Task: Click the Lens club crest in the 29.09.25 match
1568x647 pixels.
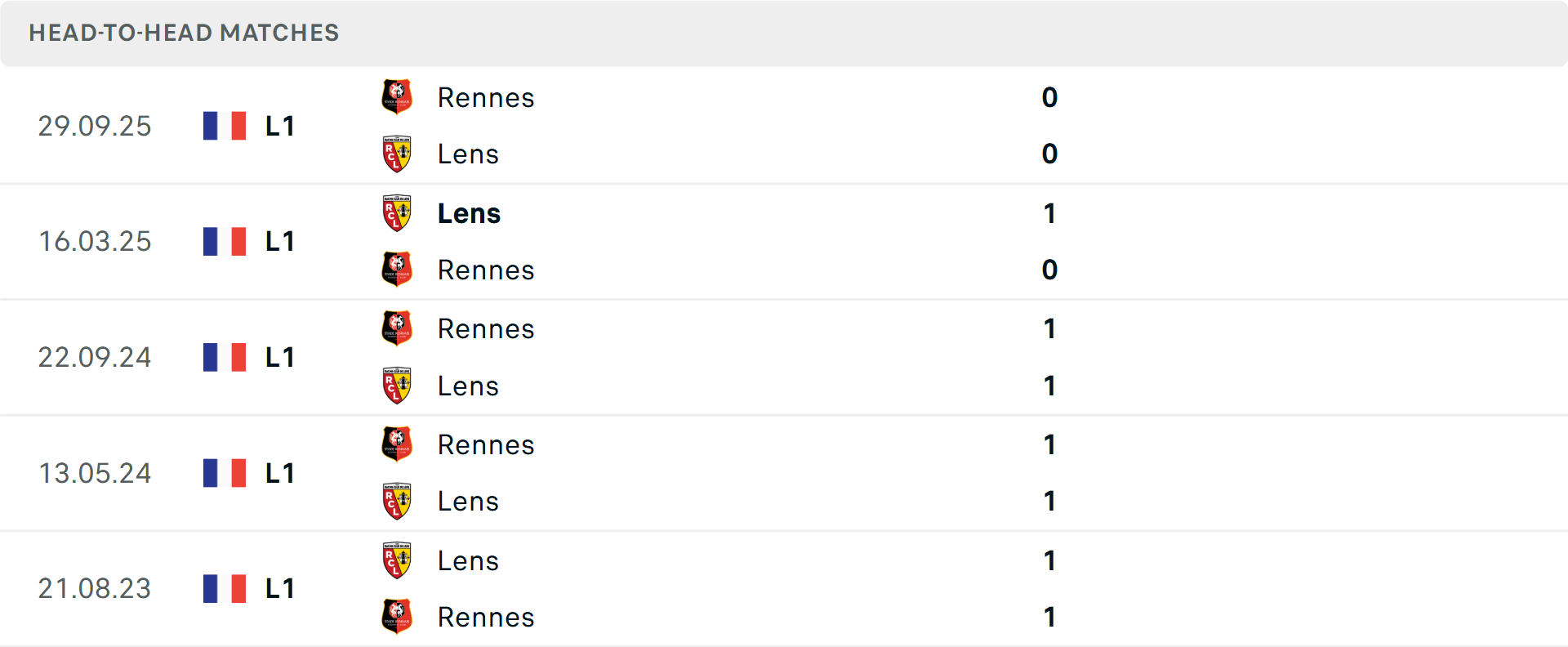Action: (398, 153)
